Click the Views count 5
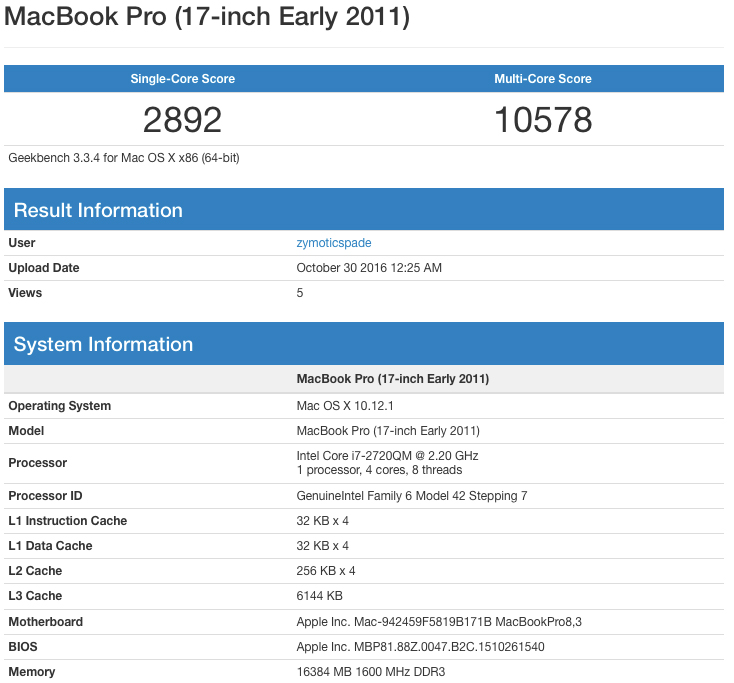The image size is (734, 683). (300, 293)
